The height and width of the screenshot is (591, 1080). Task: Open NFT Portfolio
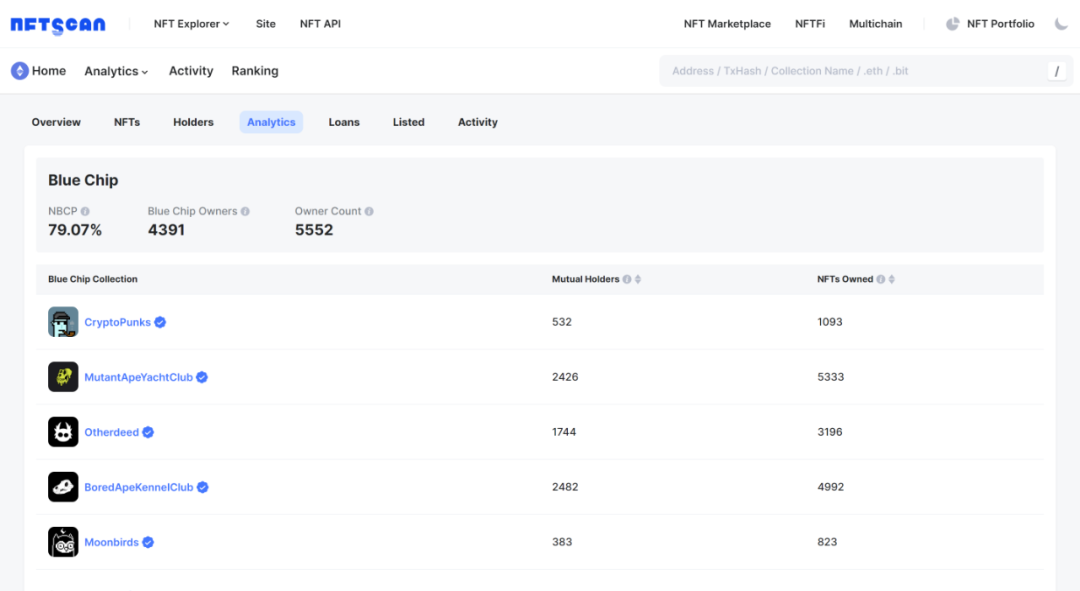click(x=1001, y=24)
